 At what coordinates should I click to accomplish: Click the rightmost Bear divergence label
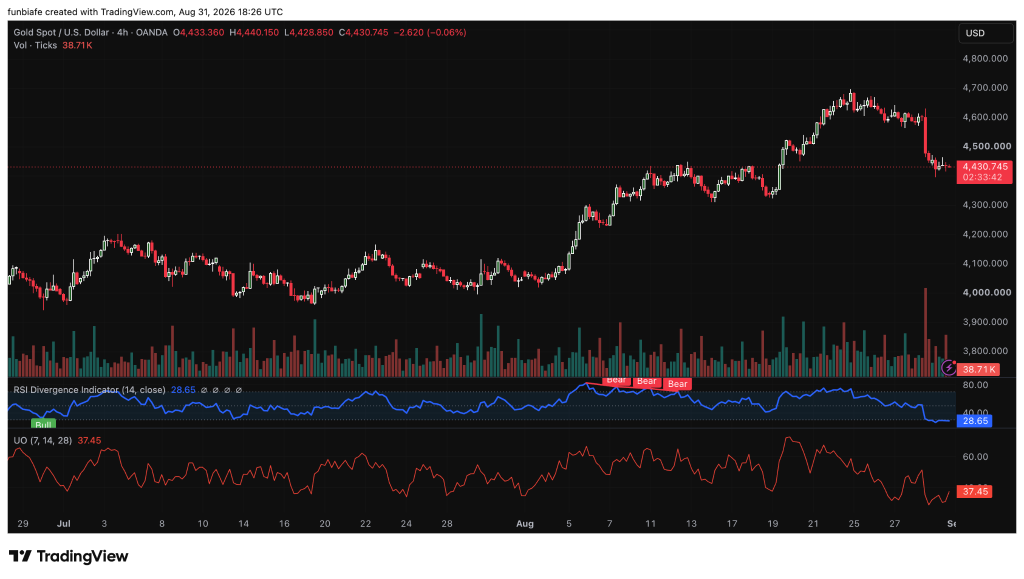pyautogui.click(x=677, y=384)
